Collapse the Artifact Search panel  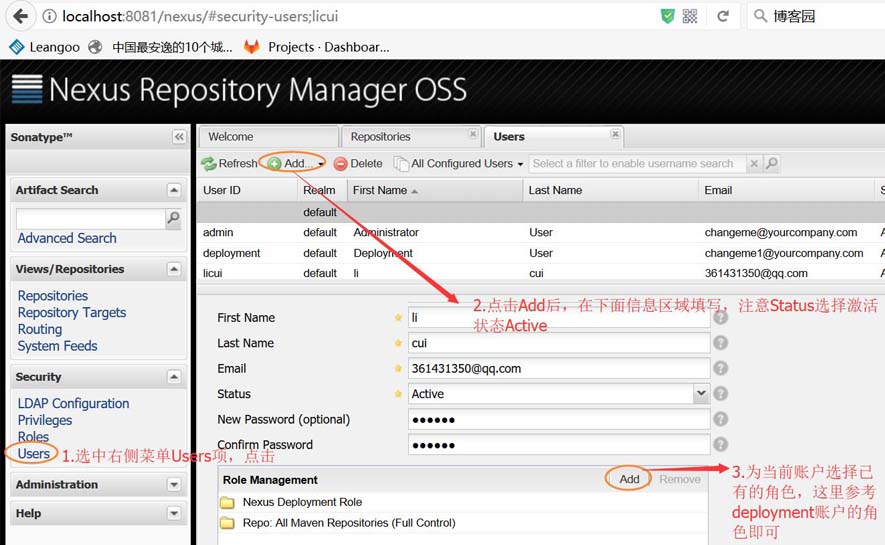coord(174,190)
